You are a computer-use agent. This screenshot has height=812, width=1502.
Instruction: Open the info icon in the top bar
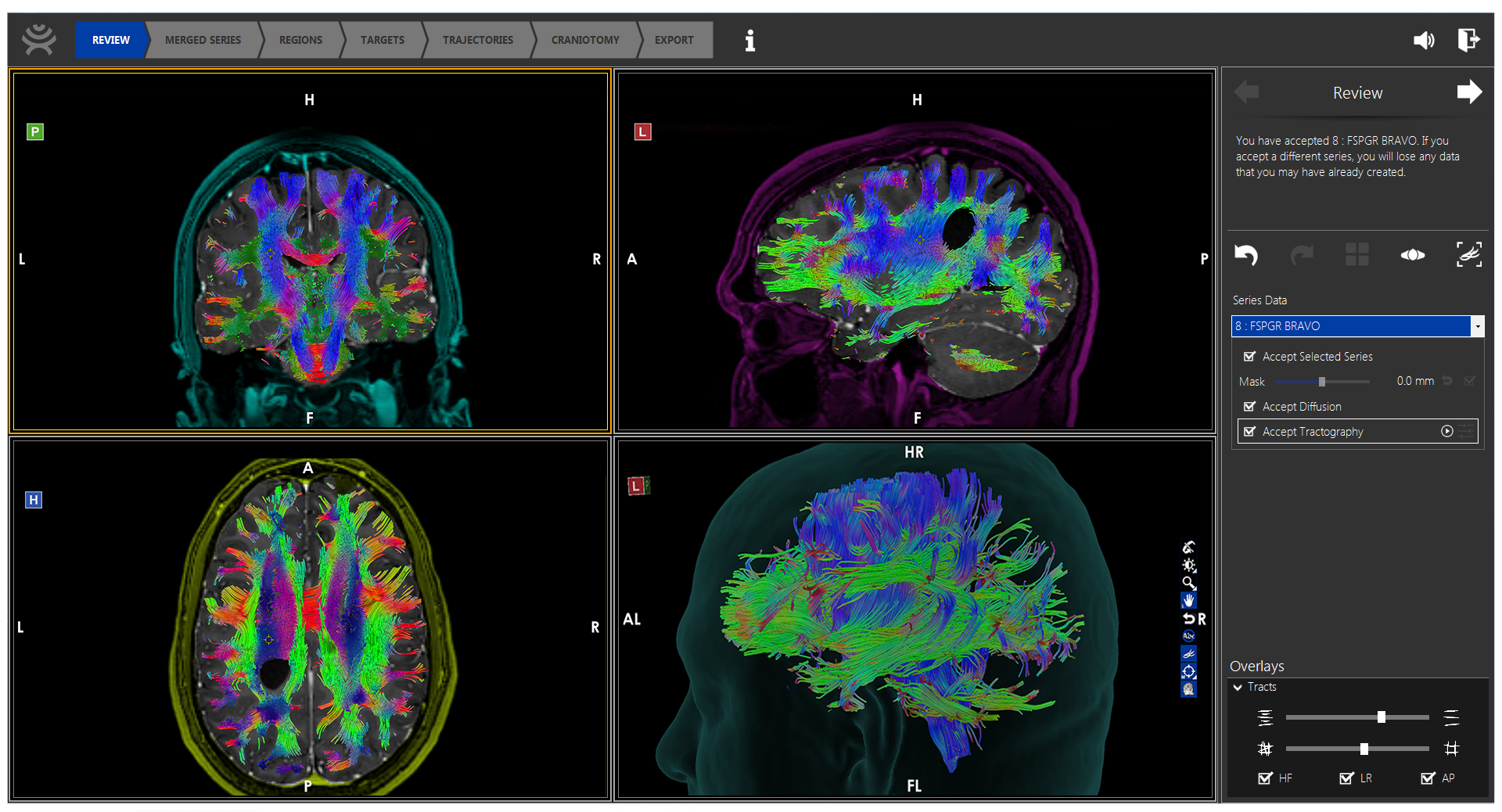749,40
